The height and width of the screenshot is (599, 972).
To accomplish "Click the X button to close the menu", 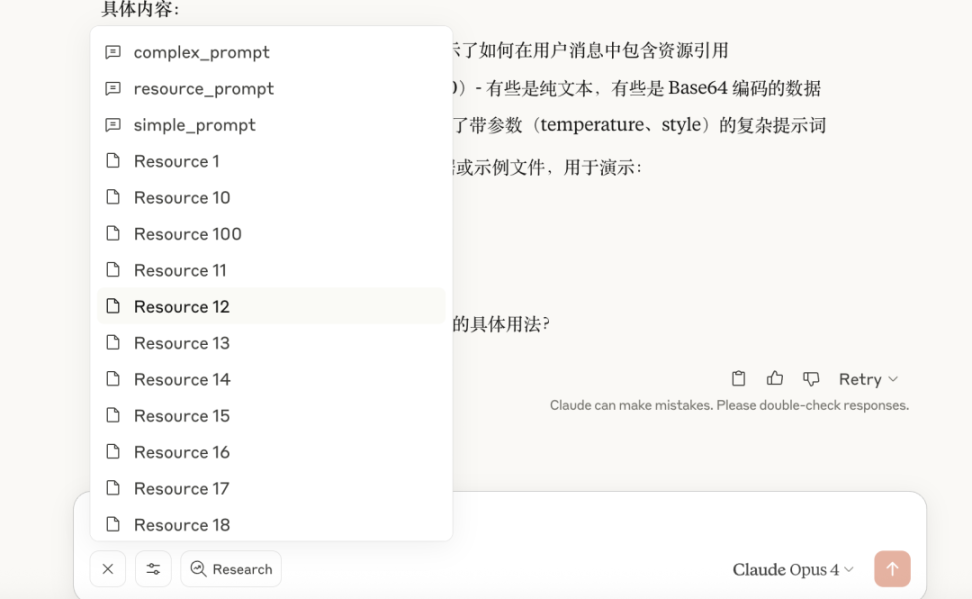I will tap(108, 569).
